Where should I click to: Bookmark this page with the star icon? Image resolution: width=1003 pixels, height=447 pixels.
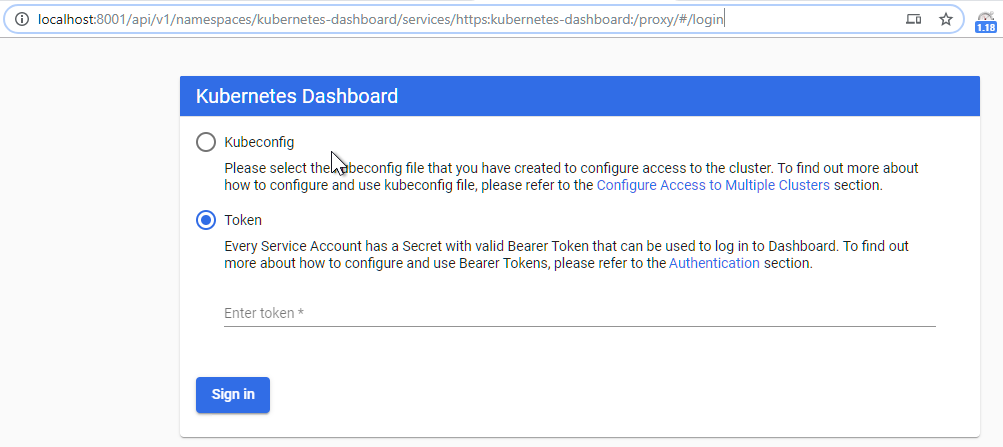coord(945,19)
